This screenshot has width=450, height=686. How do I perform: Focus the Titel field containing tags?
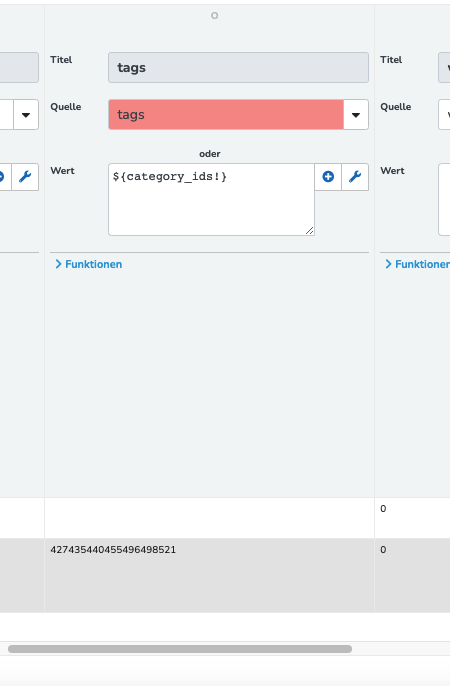[238, 67]
